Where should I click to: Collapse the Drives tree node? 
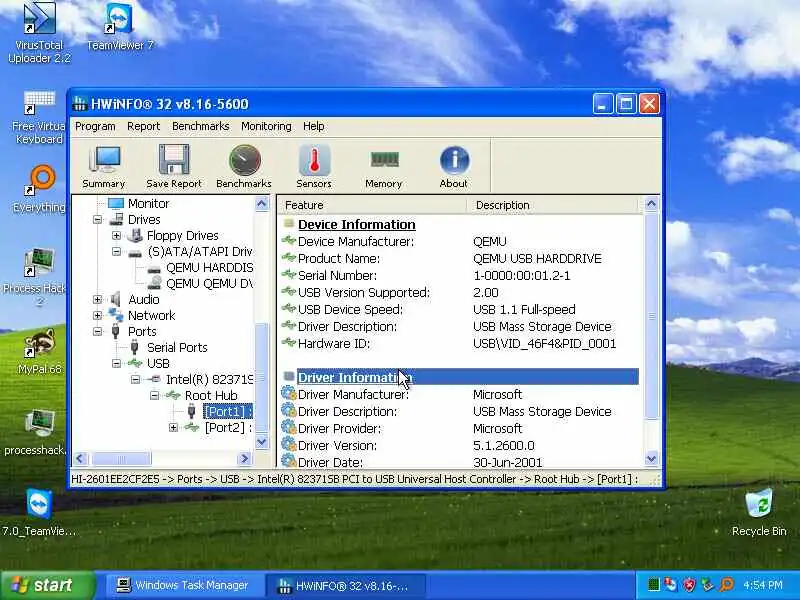point(97,219)
